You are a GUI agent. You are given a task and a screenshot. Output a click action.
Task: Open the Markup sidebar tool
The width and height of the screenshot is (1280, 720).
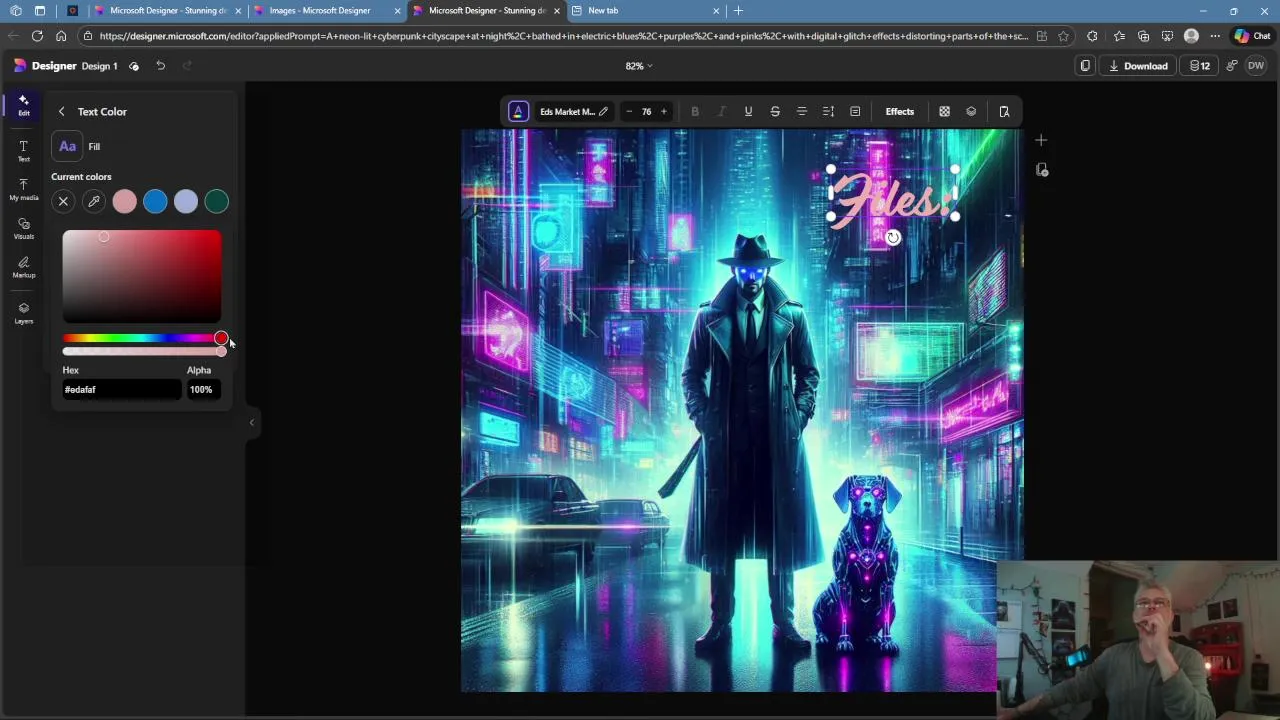pos(23,267)
